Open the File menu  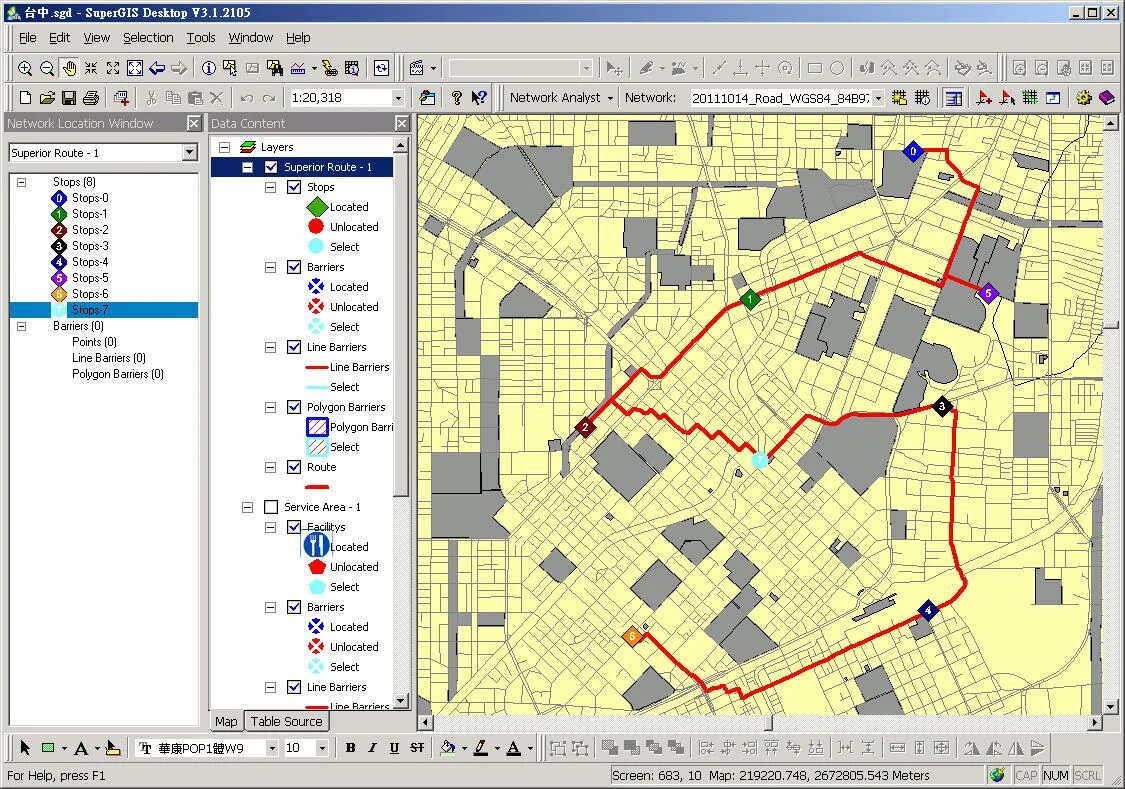(x=28, y=38)
